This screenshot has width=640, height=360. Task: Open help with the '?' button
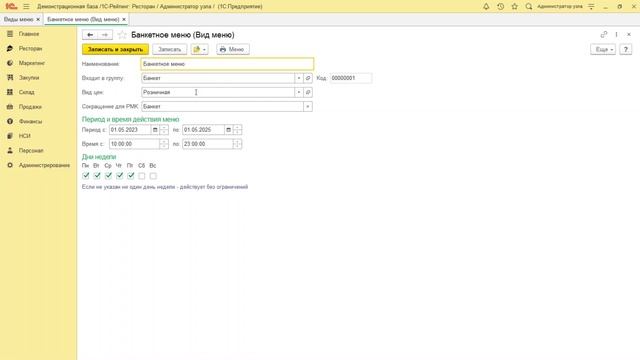(x=625, y=49)
